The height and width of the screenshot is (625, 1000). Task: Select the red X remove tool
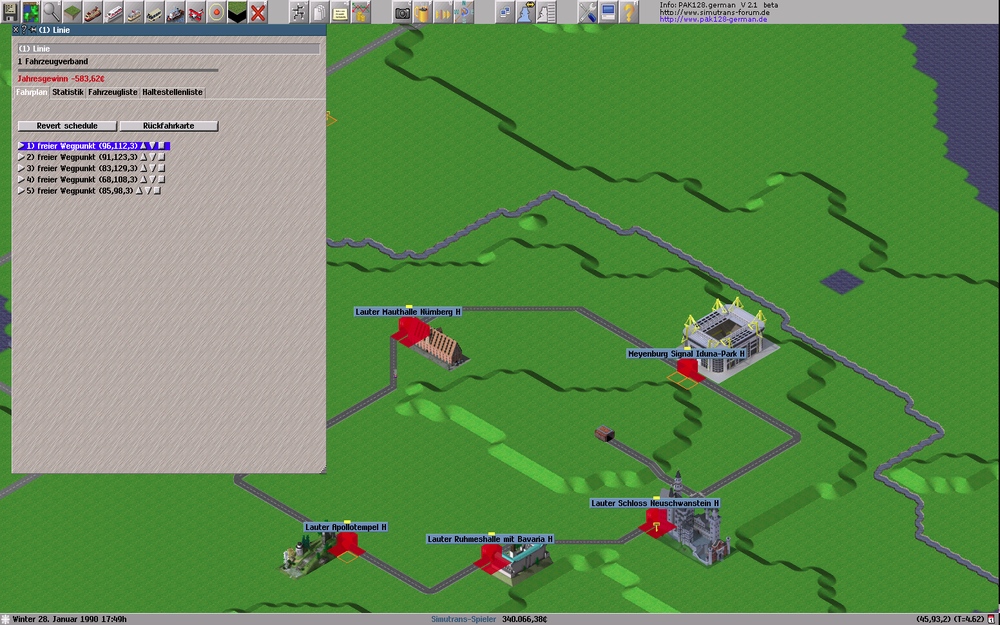[258, 12]
